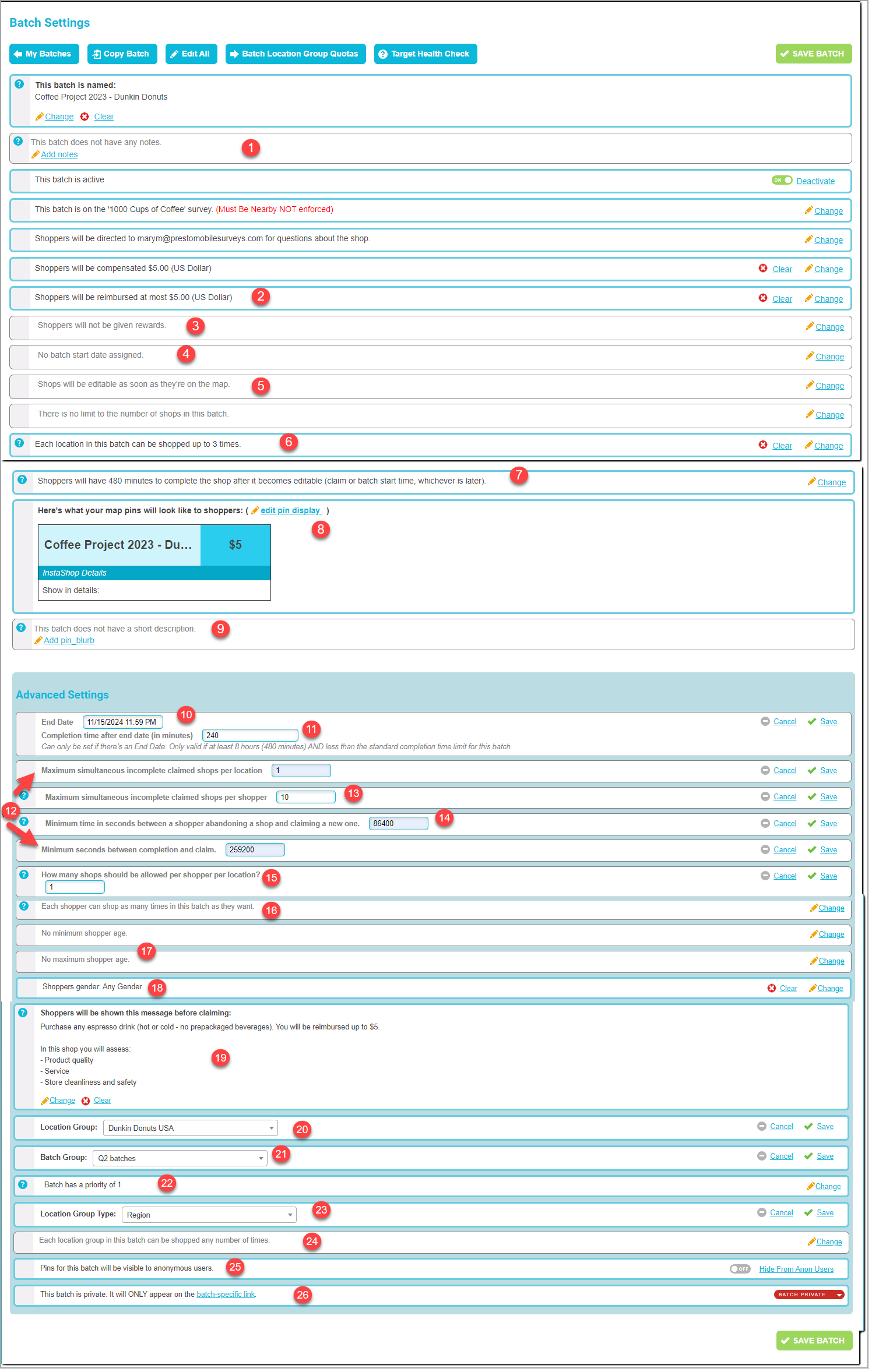The width and height of the screenshot is (872, 1372).
Task: Open the batch-specific link
Action: 226,1294
